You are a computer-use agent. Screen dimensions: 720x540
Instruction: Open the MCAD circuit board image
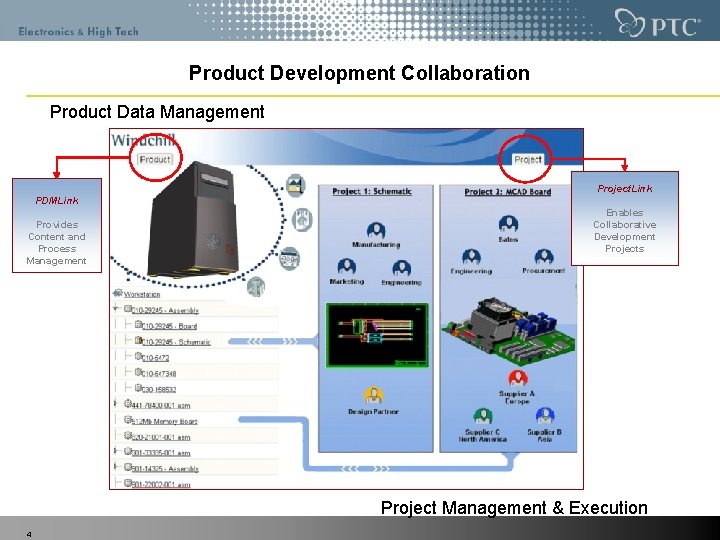pyautogui.click(x=507, y=331)
